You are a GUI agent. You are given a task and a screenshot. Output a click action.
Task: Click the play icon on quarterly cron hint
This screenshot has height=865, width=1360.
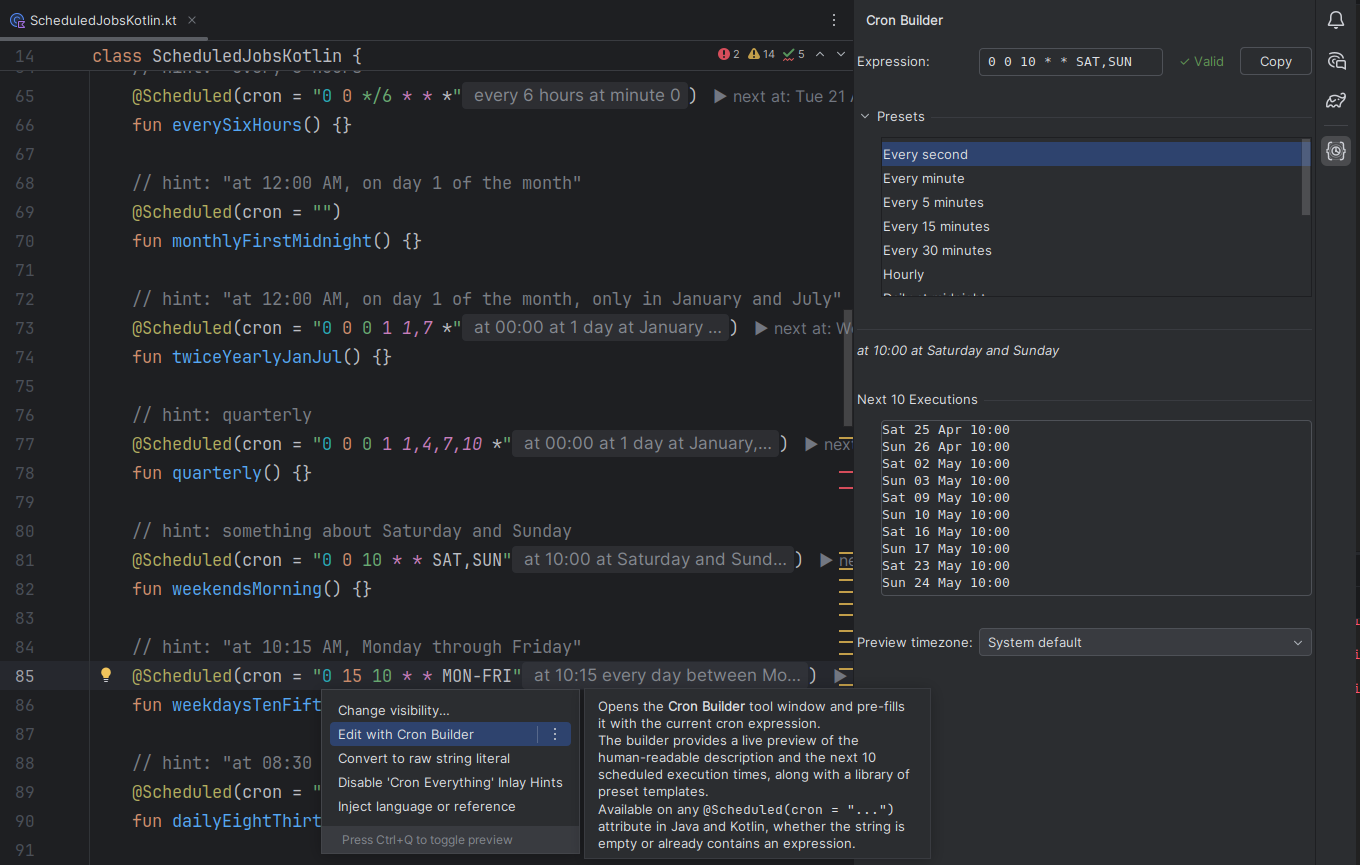[811, 444]
